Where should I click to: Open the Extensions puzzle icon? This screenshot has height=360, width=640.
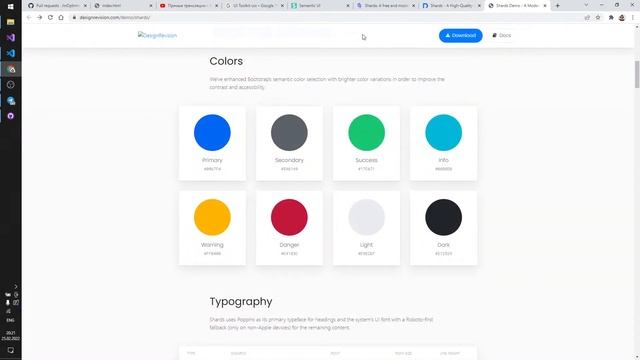[x=611, y=18]
